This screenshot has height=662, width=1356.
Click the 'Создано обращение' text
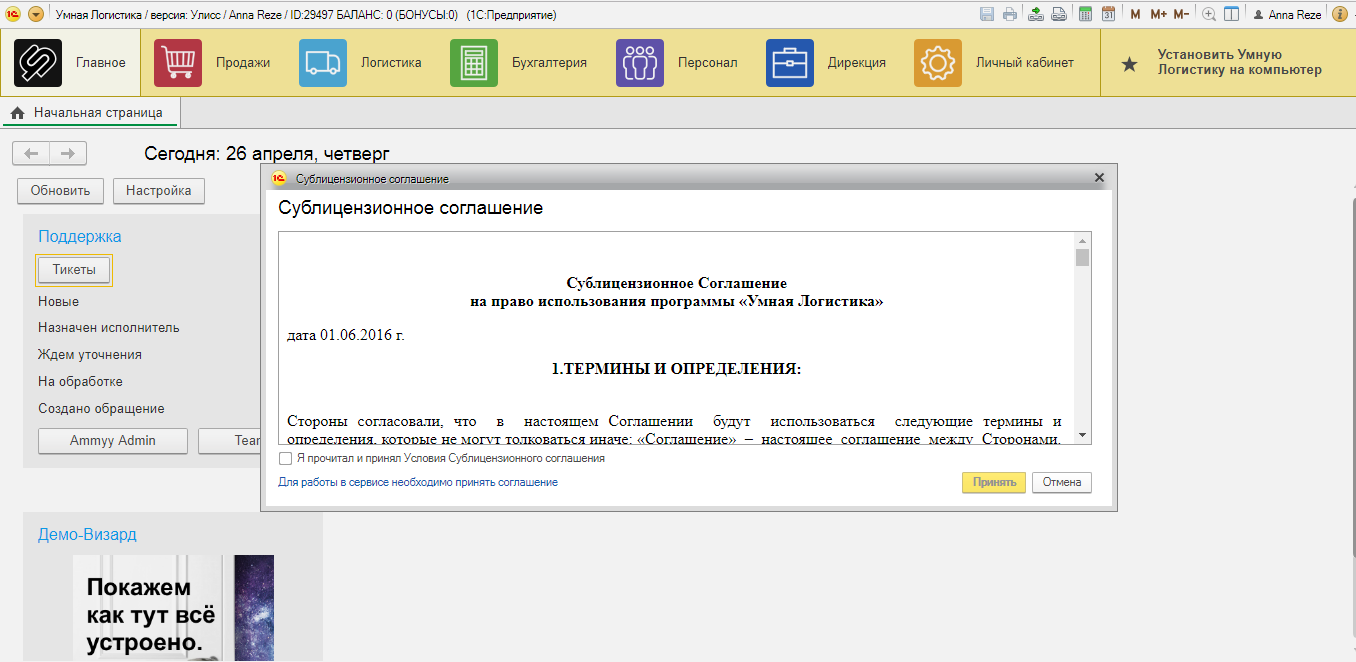[101, 409]
